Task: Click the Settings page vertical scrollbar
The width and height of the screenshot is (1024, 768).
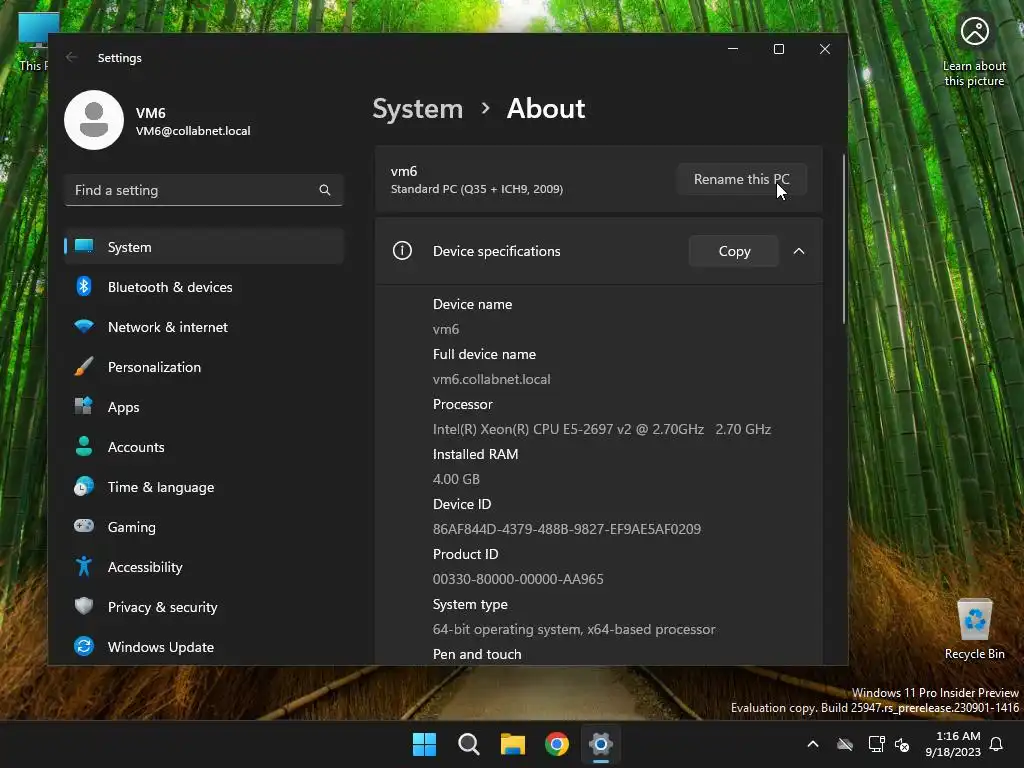Action: [x=844, y=239]
